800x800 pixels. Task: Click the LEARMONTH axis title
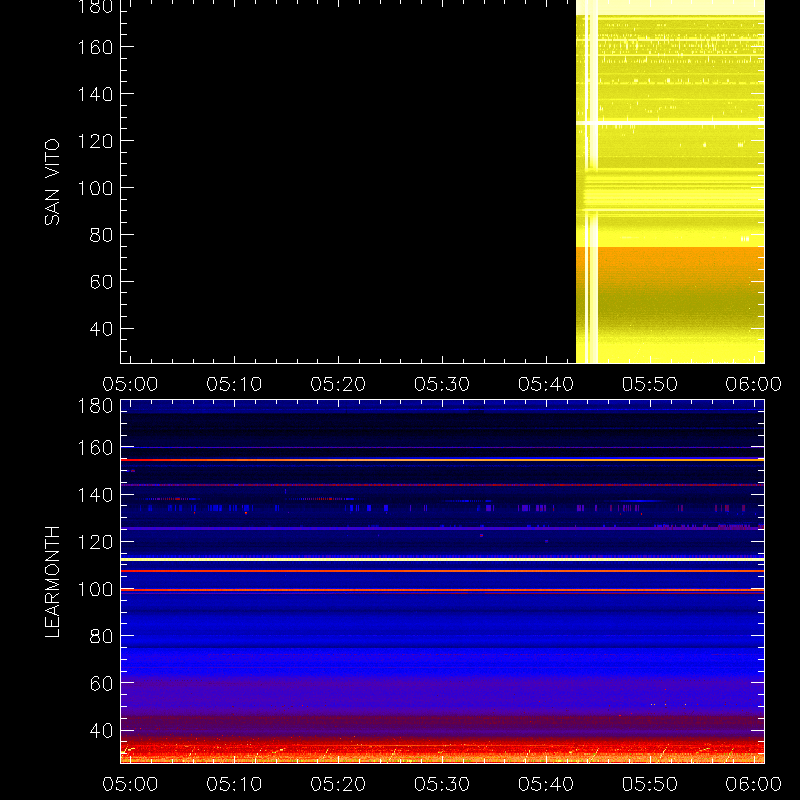(x=52, y=582)
